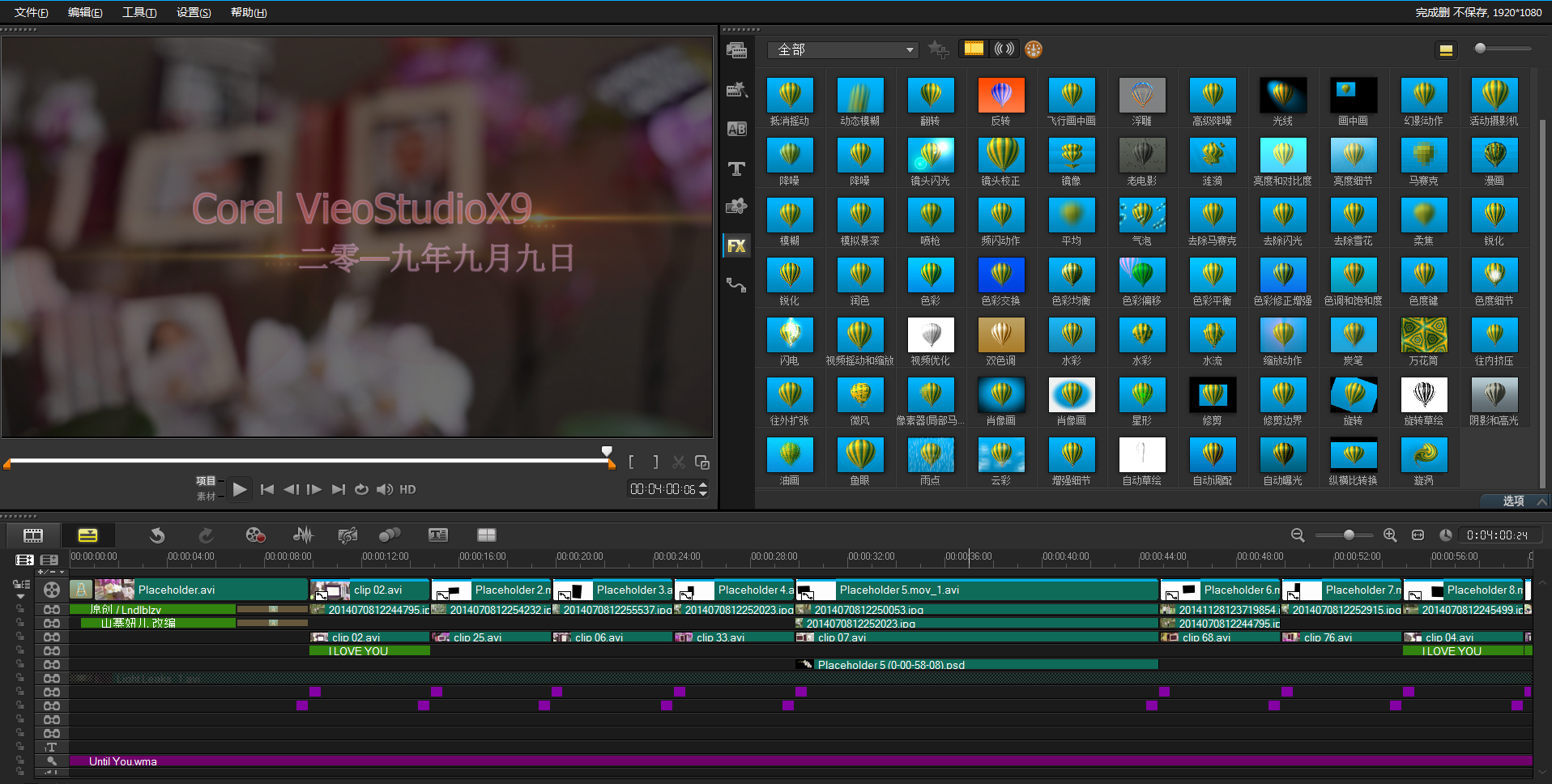1552x784 pixels.
Task: Jump to end of project
Action: tap(339, 489)
